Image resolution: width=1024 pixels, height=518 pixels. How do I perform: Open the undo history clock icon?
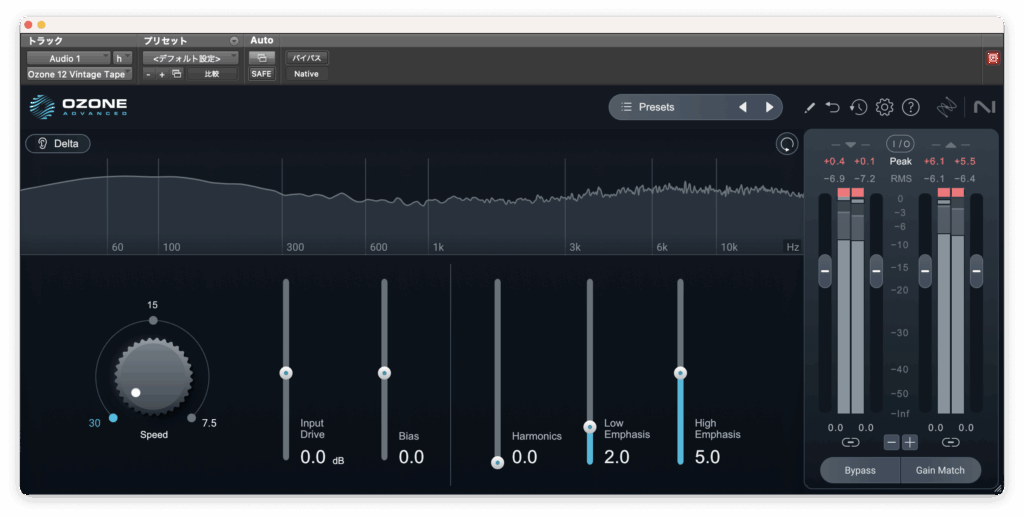[858, 107]
